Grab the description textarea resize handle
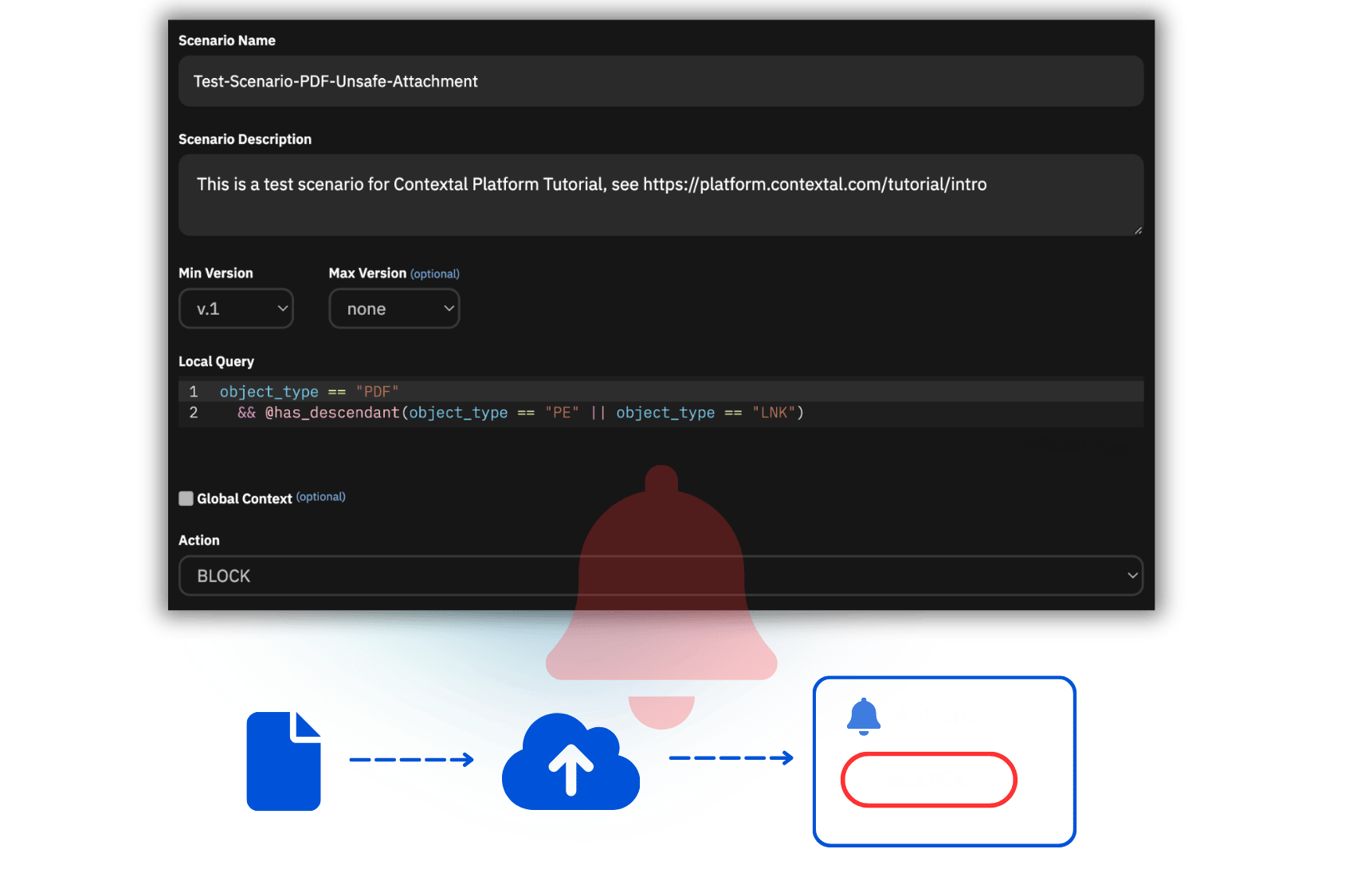Screen dimensions: 1345x896 click(1137, 229)
